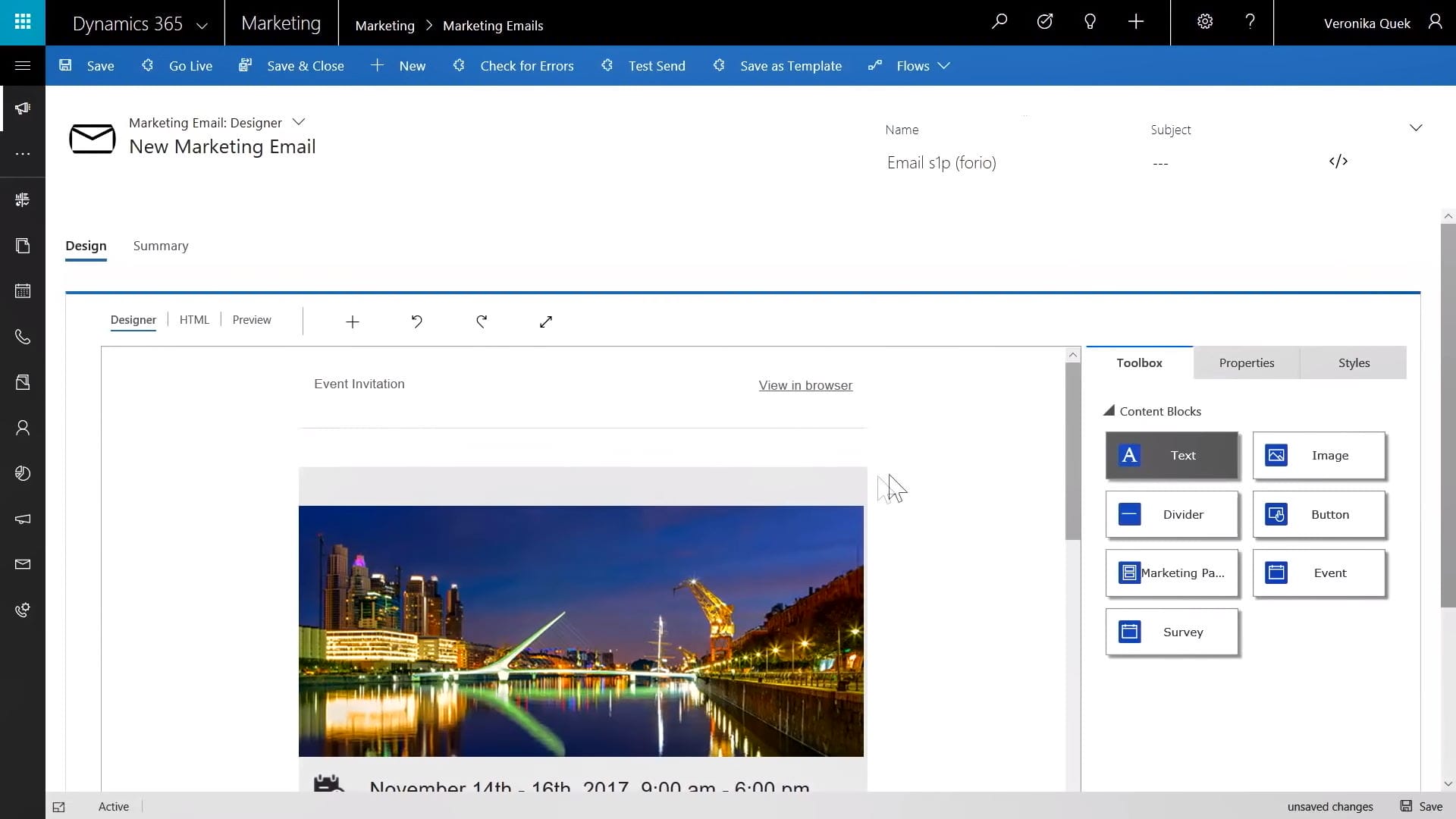This screenshot has width=1456, height=819.
Task: Click the email canvas vertical scrollbar
Action: coord(1072,451)
